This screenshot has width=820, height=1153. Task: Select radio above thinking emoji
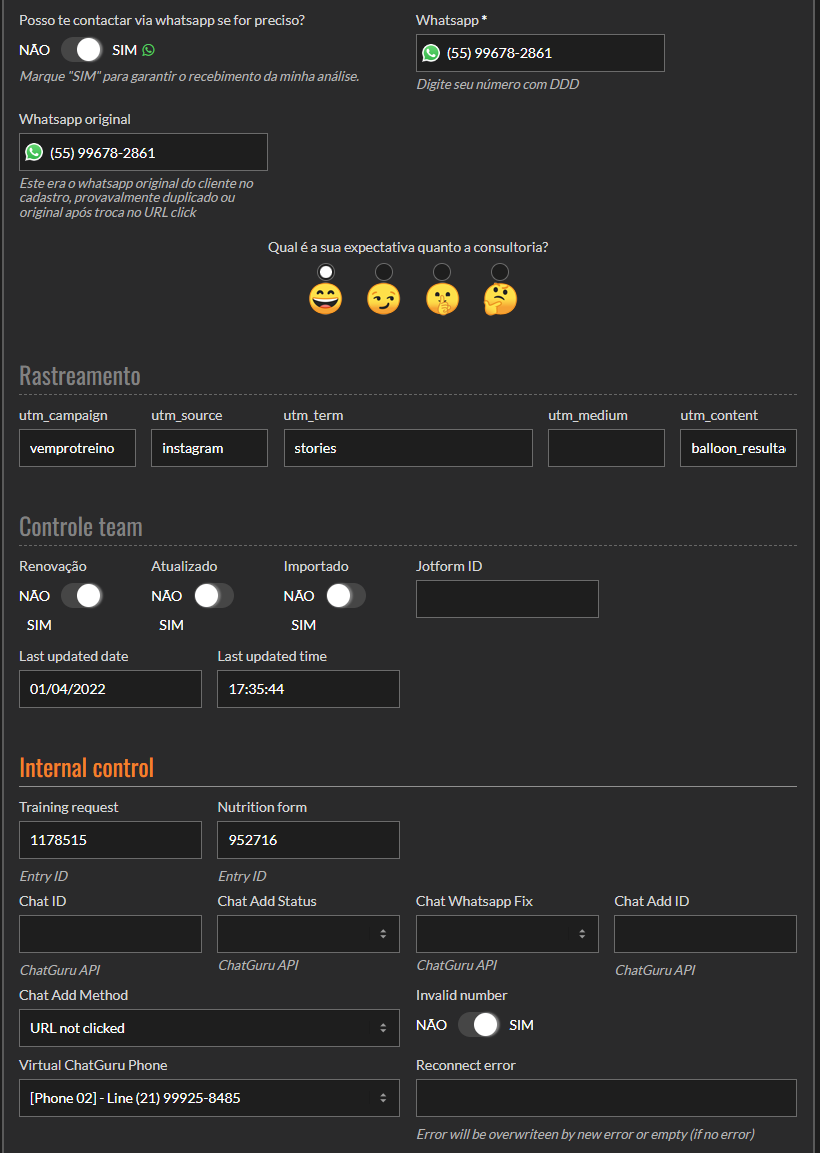(x=499, y=272)
